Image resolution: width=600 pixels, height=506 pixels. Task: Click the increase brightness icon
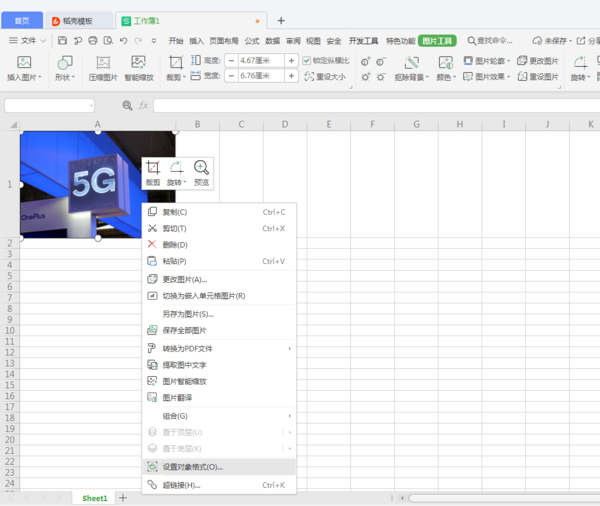point(366,77)
